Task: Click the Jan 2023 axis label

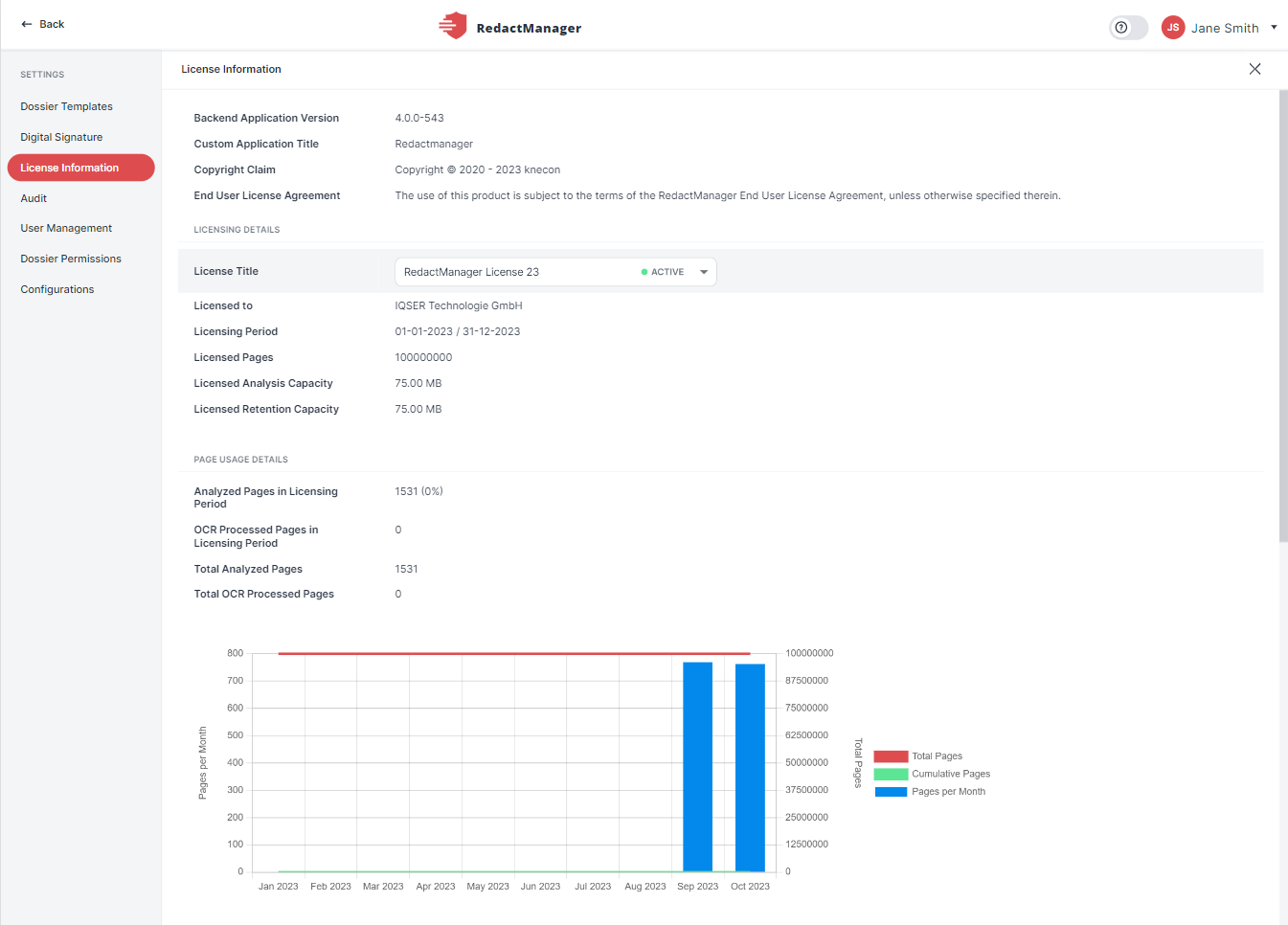Action: pos(278,887)
